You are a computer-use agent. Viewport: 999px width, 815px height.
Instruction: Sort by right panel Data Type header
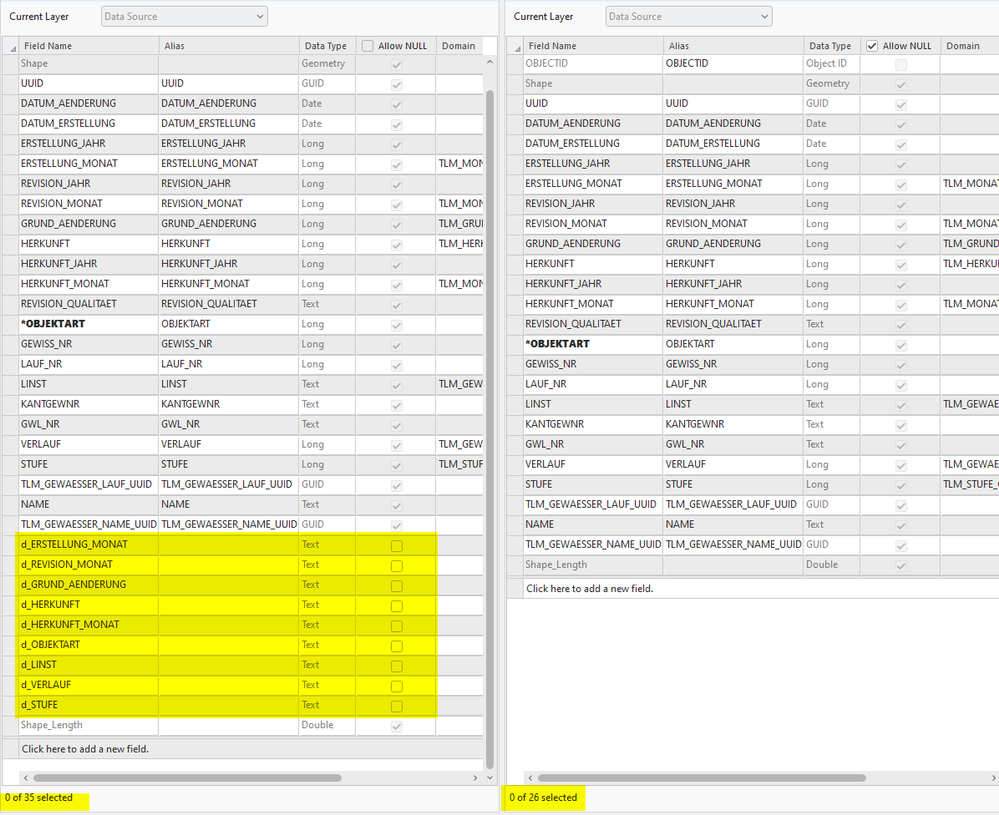click(831, 46)
